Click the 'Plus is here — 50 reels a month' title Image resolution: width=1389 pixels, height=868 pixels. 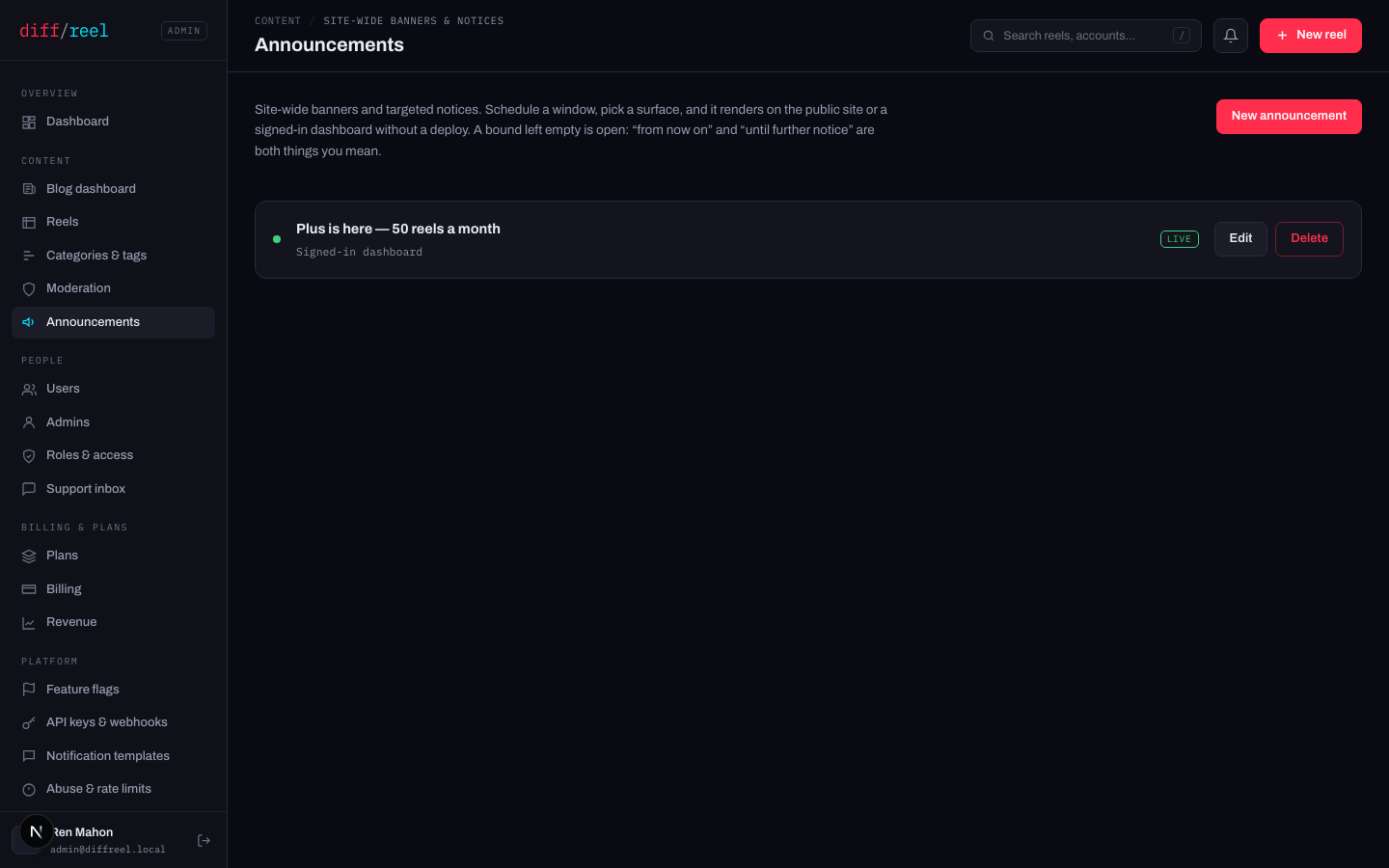[x=398, y=230]
